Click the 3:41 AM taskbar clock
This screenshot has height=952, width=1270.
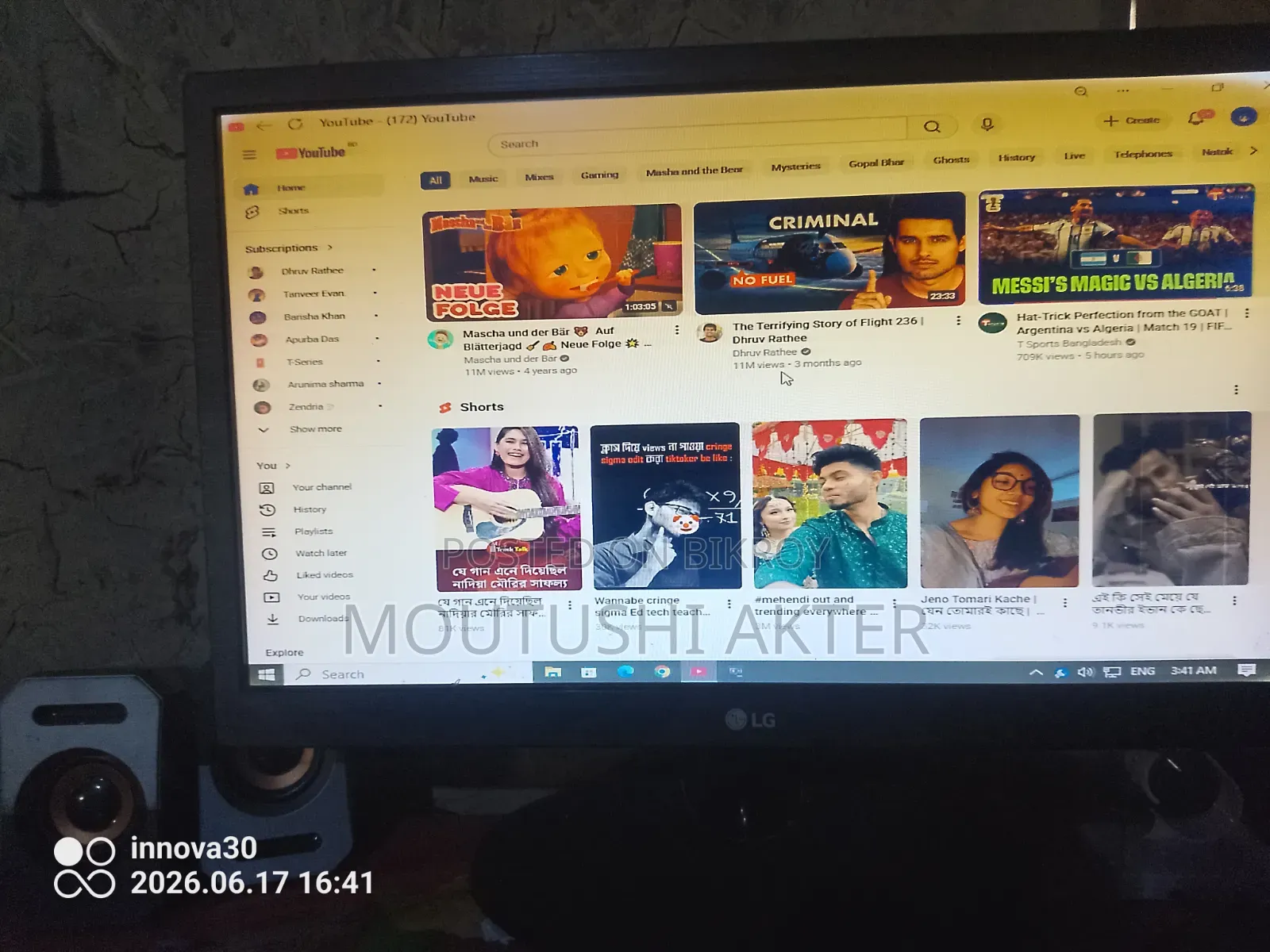point(1193,670)
